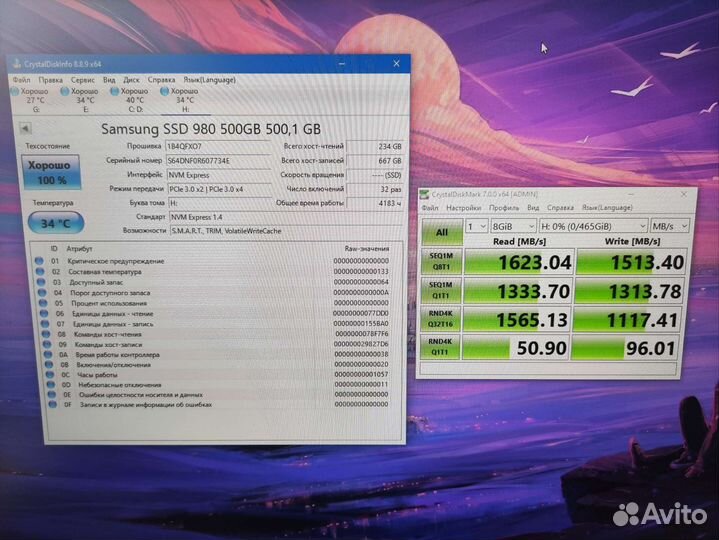Select disk G: at 27 °C
This screenshot has width=719, height=540.
31,100
